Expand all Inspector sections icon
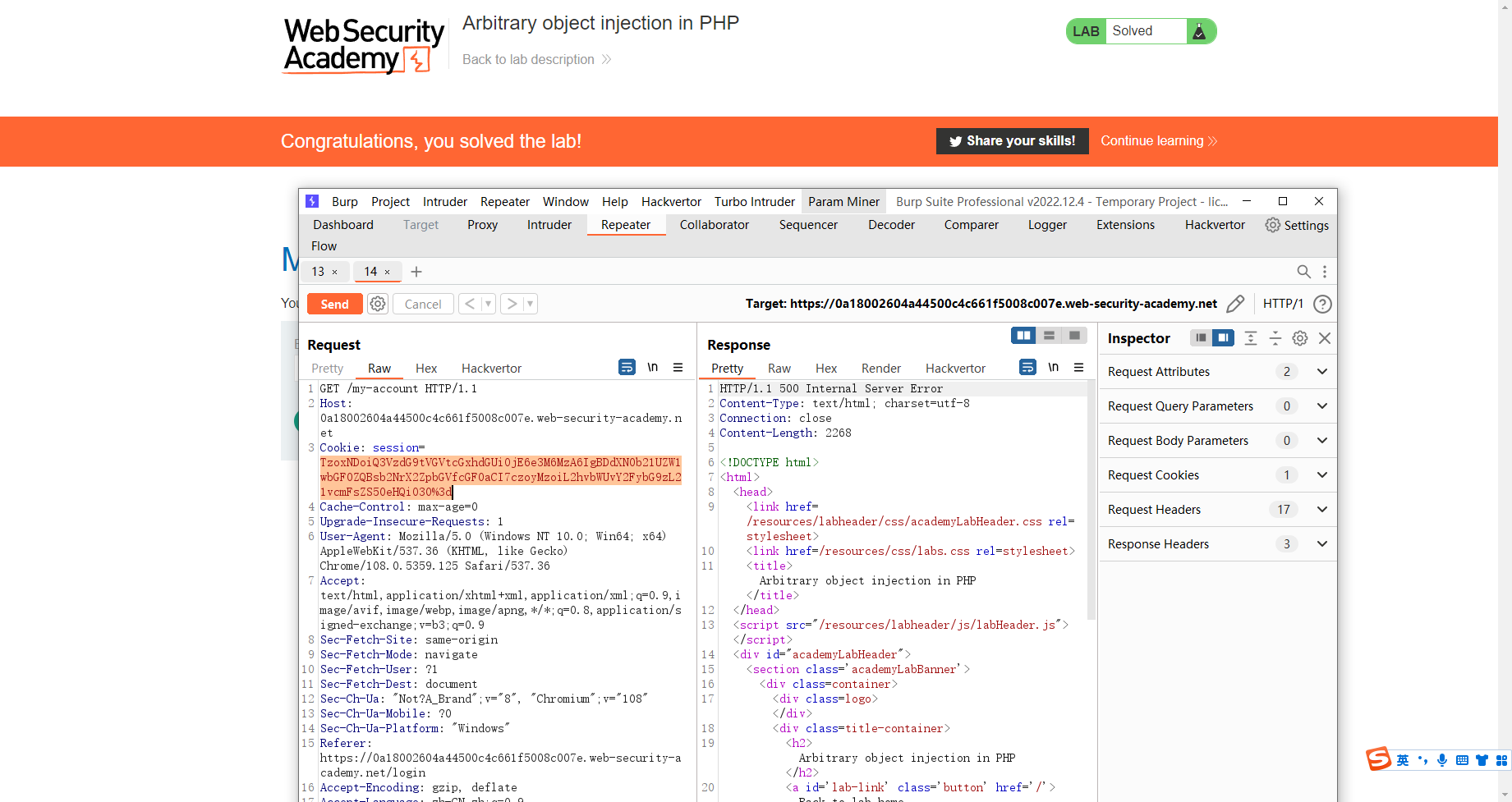 pos(1250,337)
